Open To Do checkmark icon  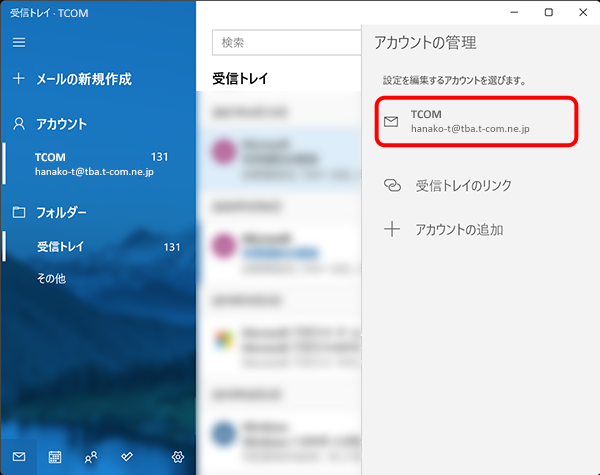127,456
